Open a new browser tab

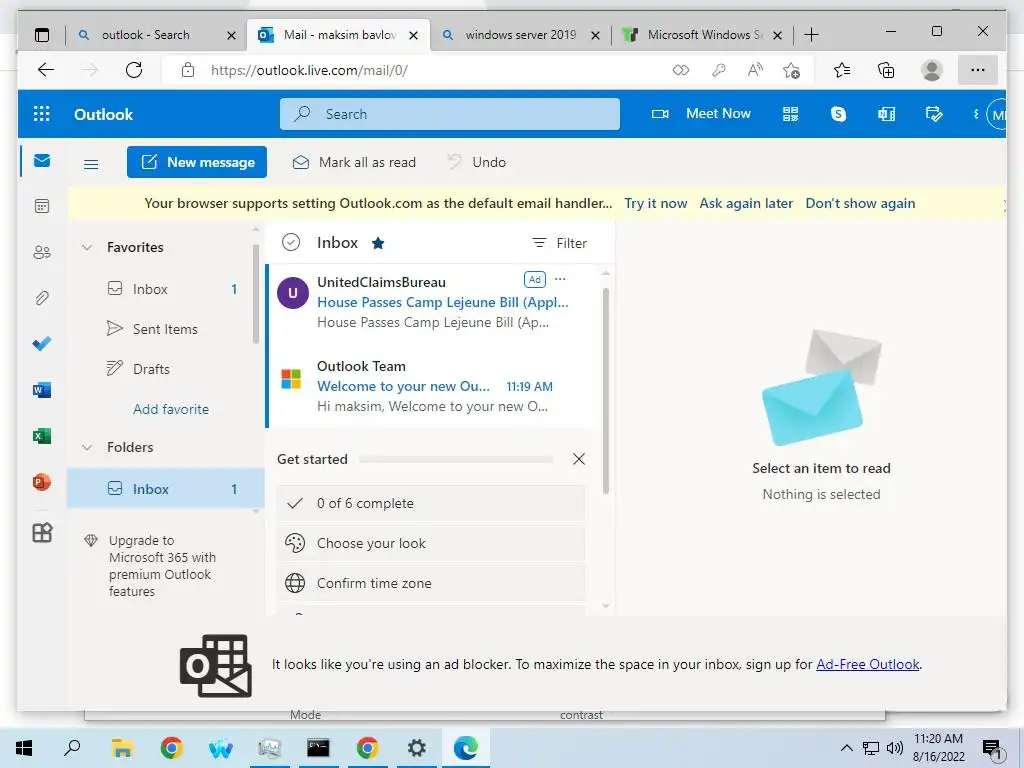point(811,35)
